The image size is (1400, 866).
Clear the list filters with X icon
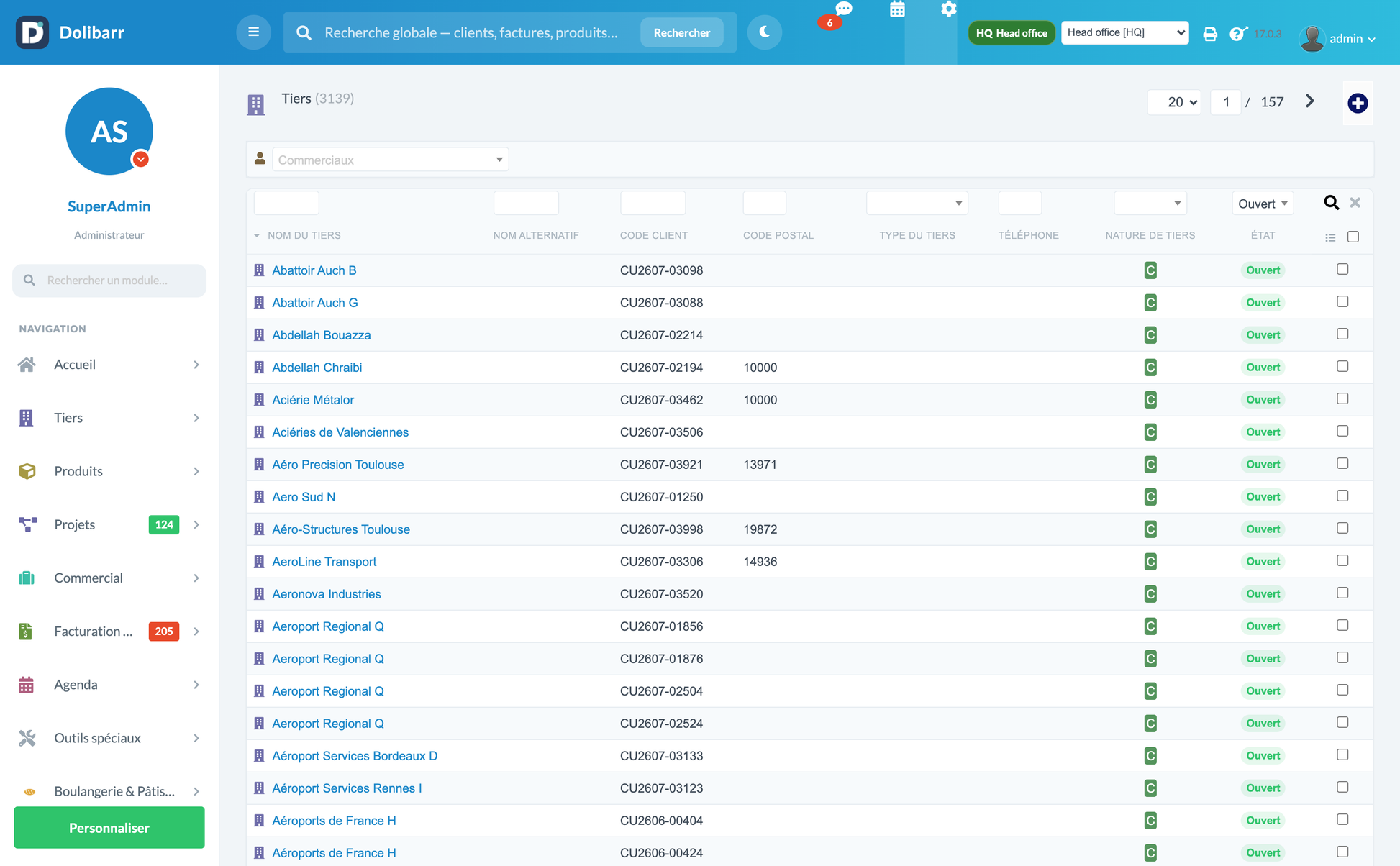coord(1355,203)
